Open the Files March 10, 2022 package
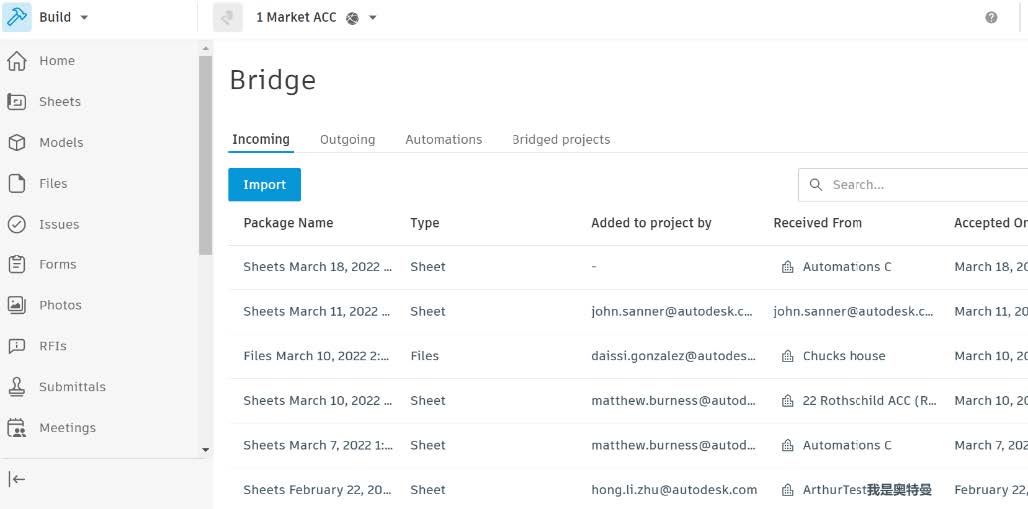This screenshot has height=509, width=1028. click(317, 356)
